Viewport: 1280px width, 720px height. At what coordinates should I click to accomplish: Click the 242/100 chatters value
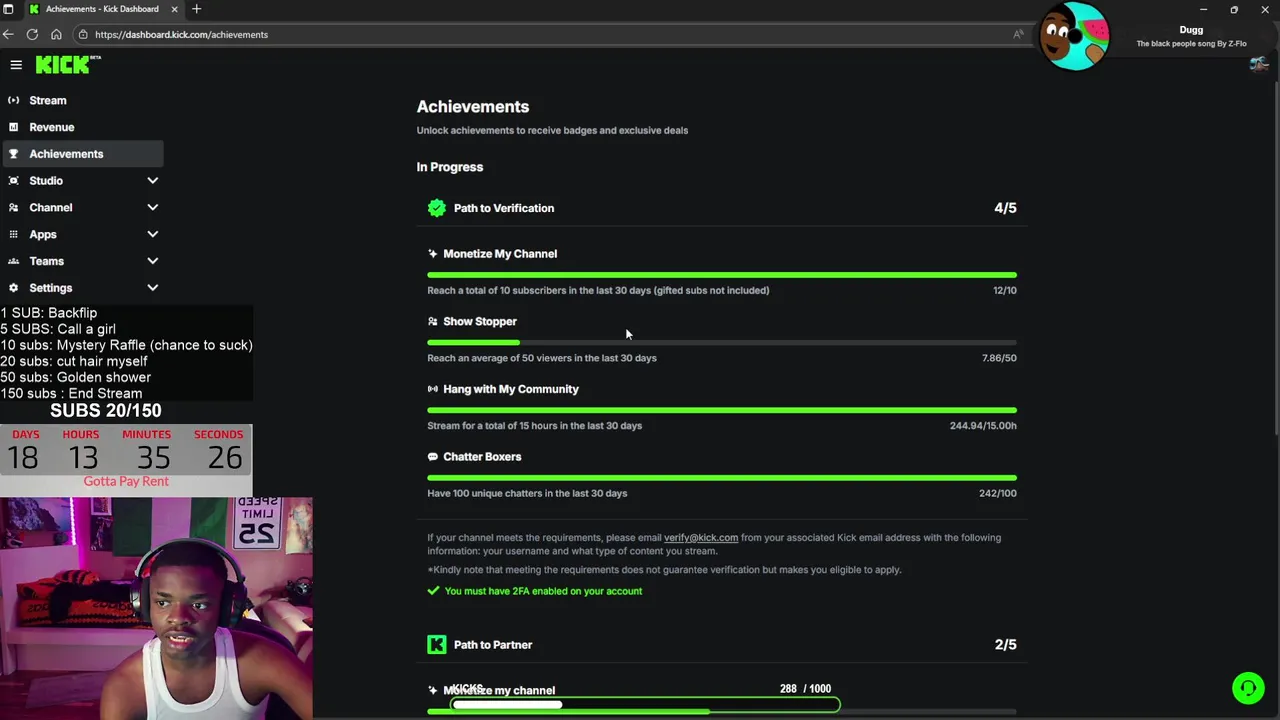tap(998, 493)
